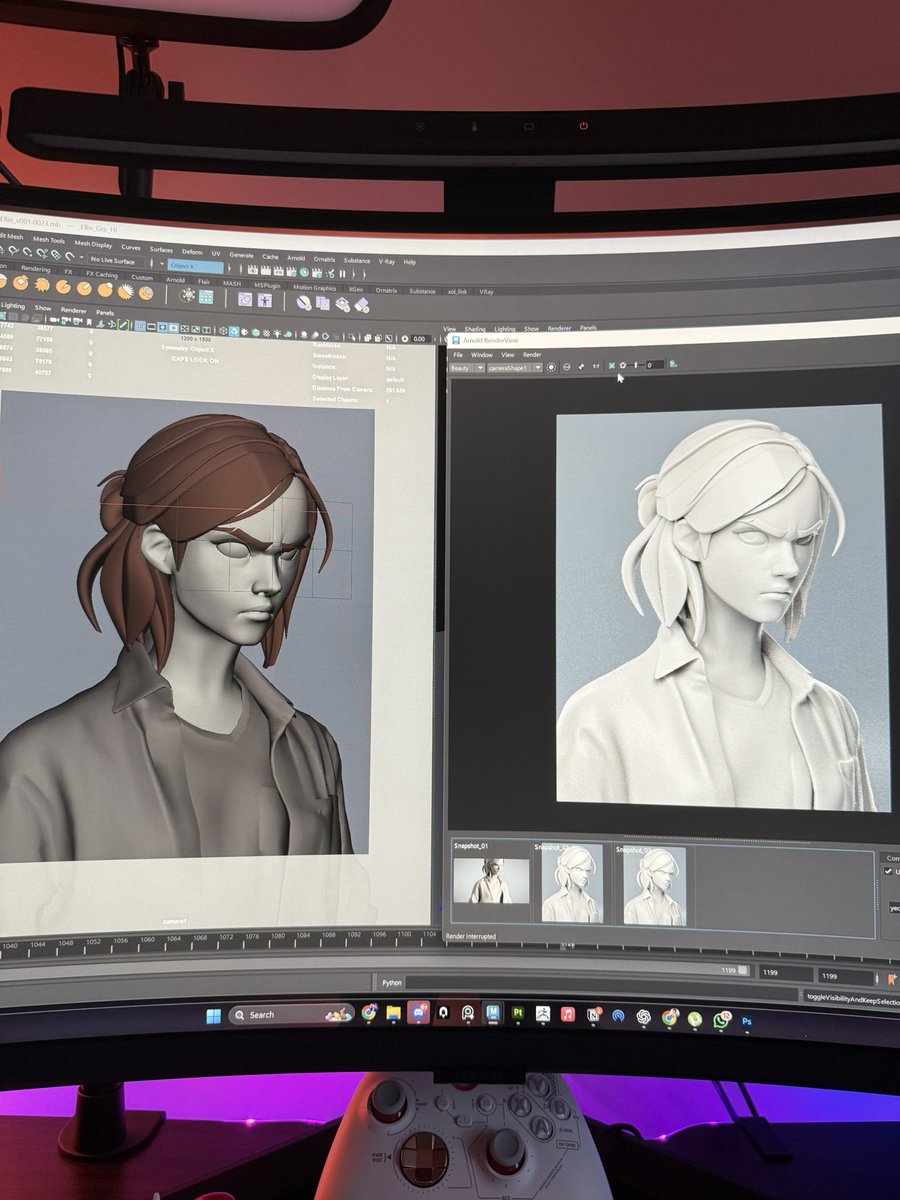Expand the cameraShape1 camera dropdown
The height and width of the screenshot is (1200, 900).
coord(515,367)
